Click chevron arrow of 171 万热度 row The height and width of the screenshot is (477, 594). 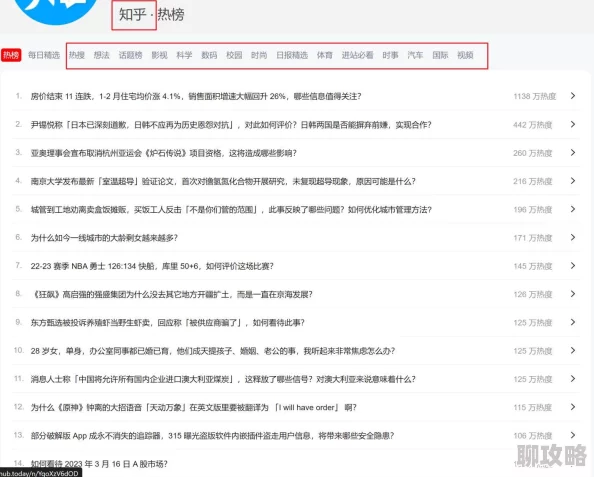pyautogui.click(x=573, y=238)
